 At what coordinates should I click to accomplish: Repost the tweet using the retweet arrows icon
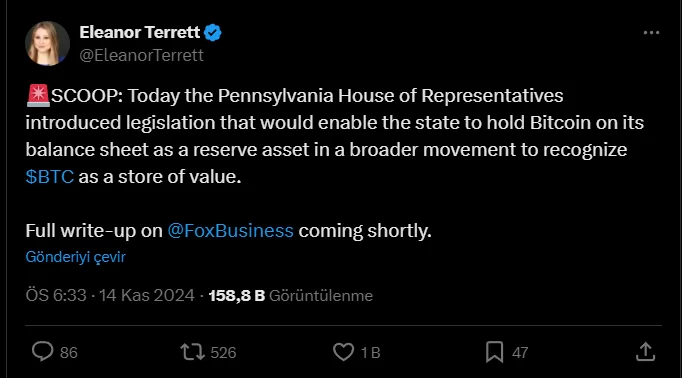click(192, 352)
